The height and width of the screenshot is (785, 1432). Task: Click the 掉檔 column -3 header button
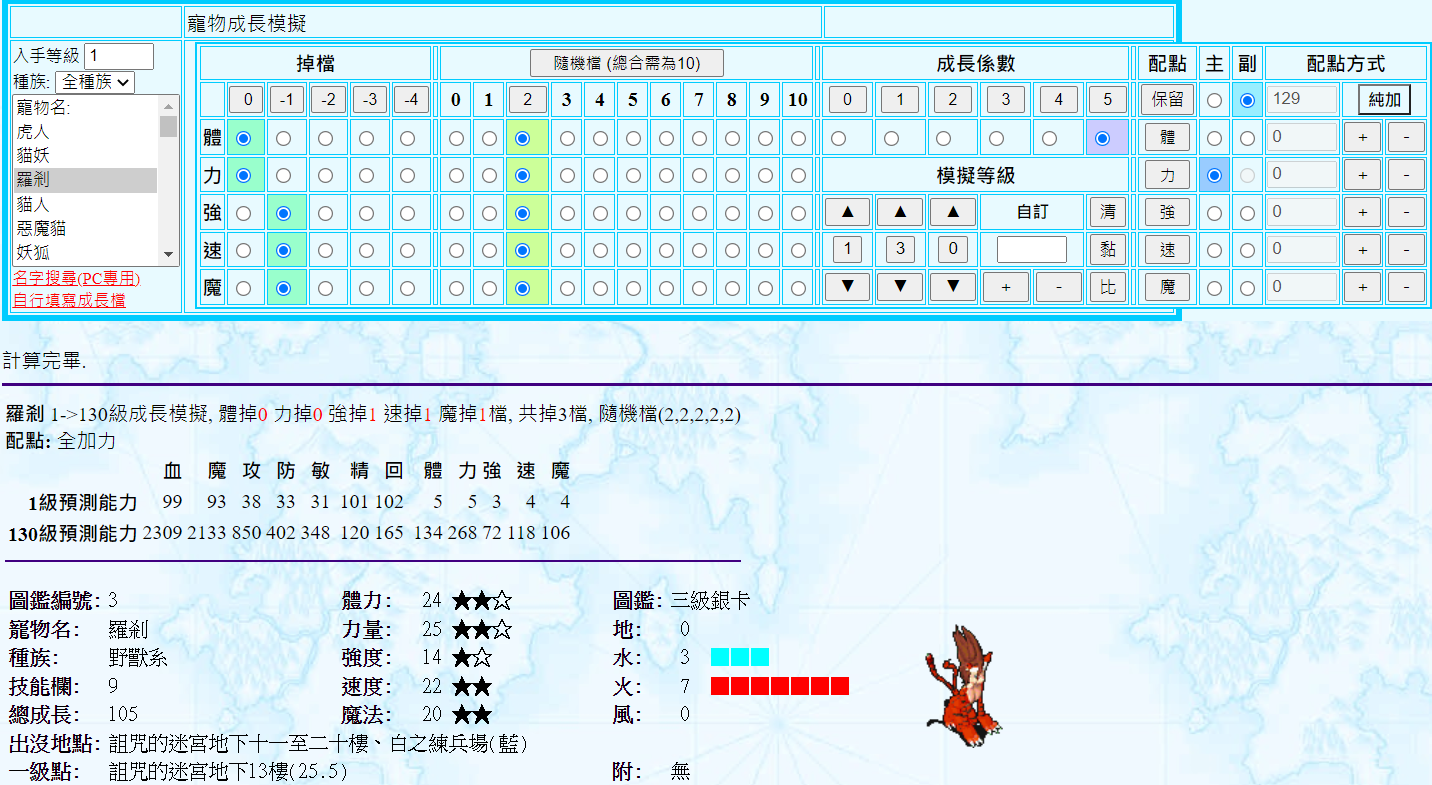click(x=368, y=100)
